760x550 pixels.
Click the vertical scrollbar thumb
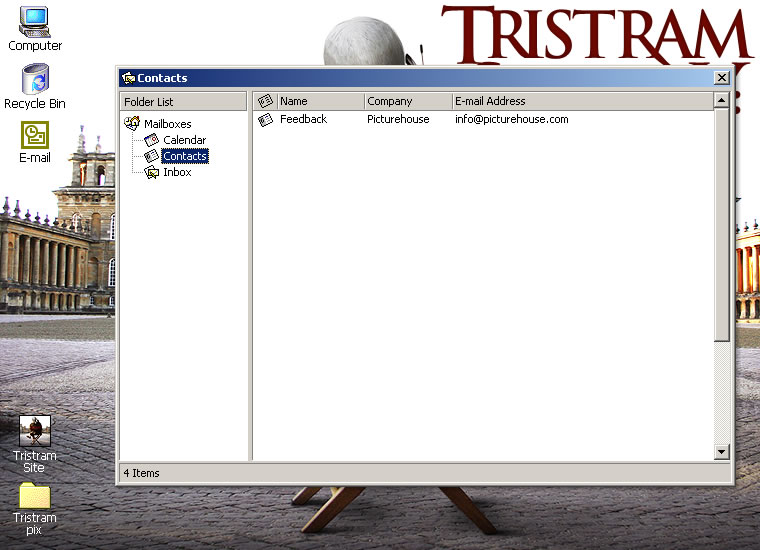point(722,225)
